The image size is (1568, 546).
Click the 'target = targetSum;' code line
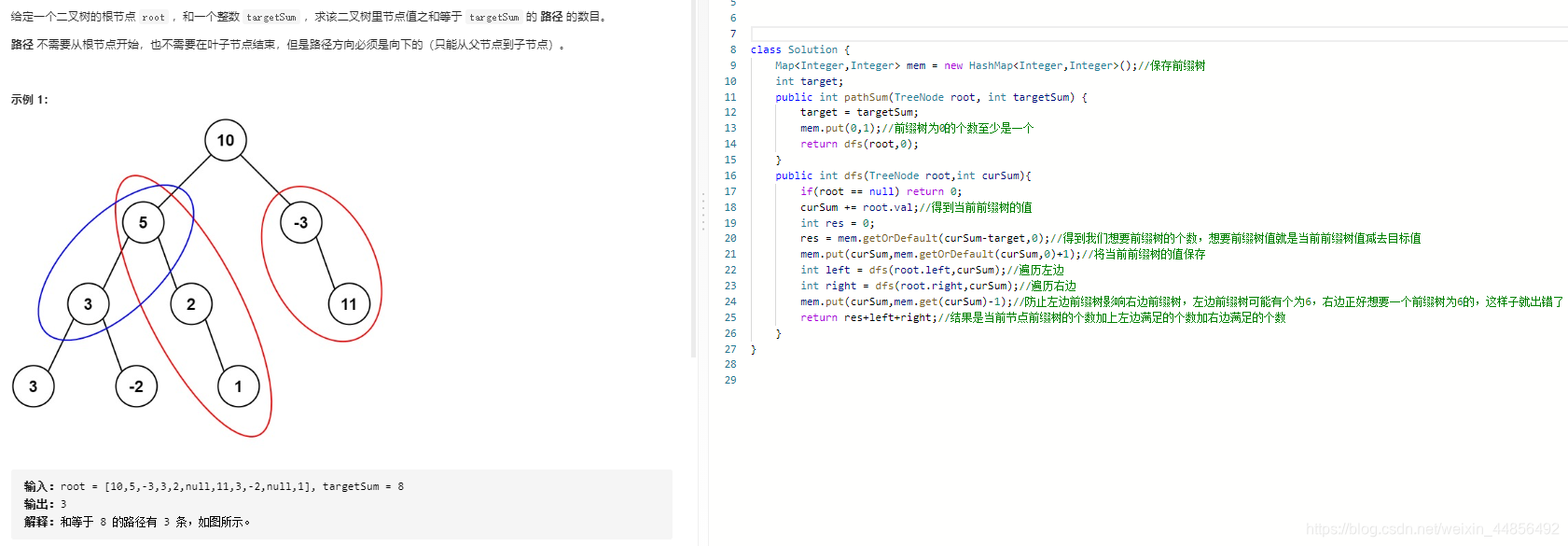pos(859,112)
